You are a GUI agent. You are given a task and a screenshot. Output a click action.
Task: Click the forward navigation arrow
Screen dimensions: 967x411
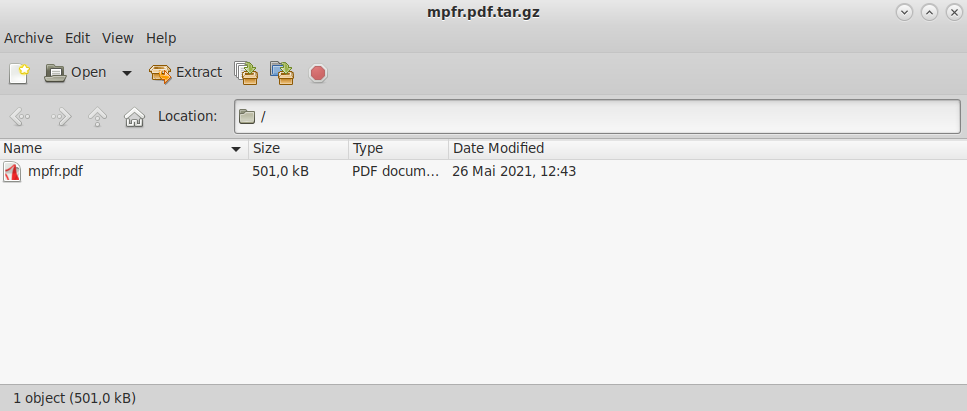(x=61, y=117)
